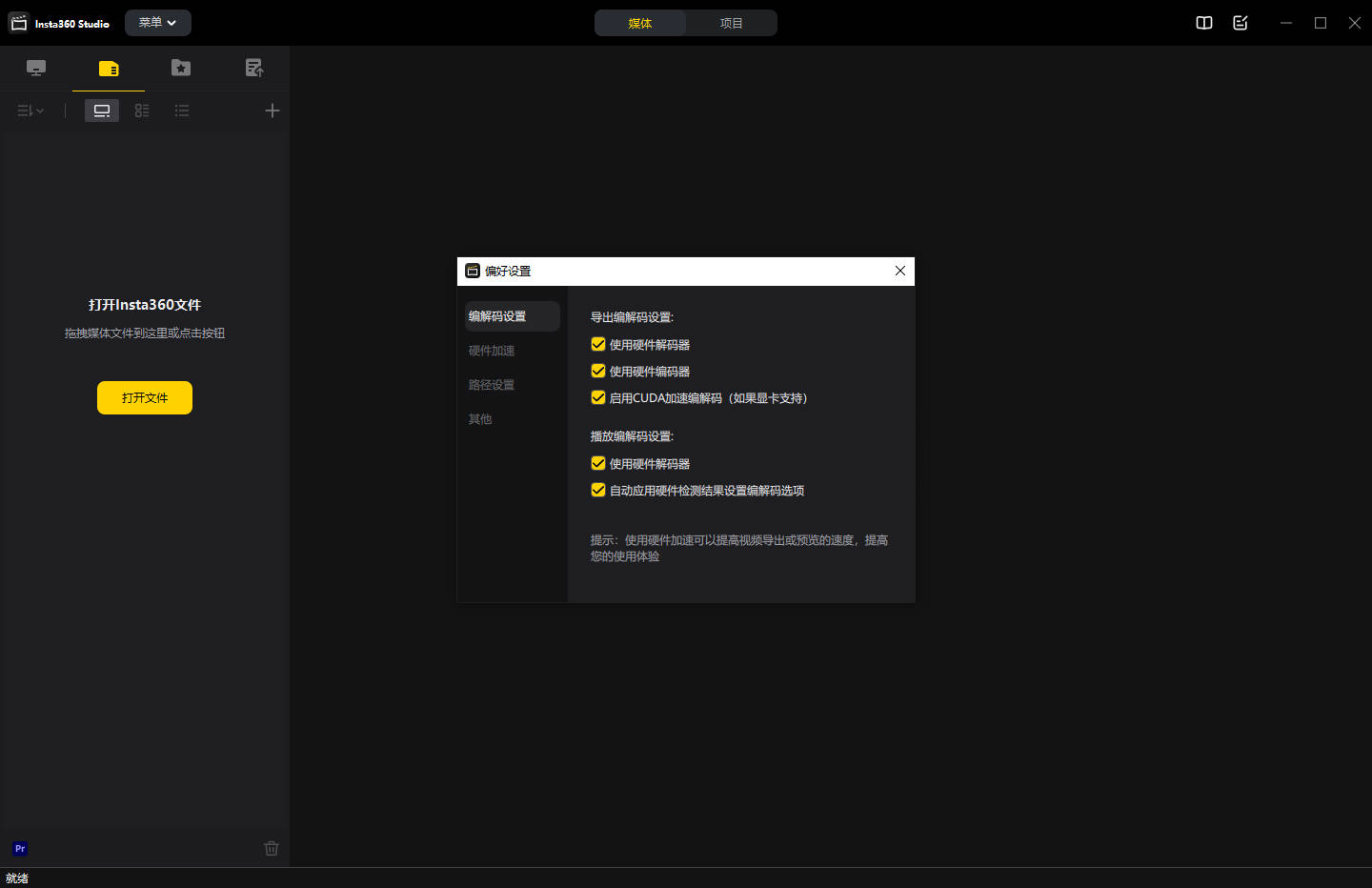Image resolution: width=1372 pixels, height=888 pixels.
Task: Toggle the 启用CUDA加速编解码 checkbox
Action: pyautogui.click(x=598, y=398)
